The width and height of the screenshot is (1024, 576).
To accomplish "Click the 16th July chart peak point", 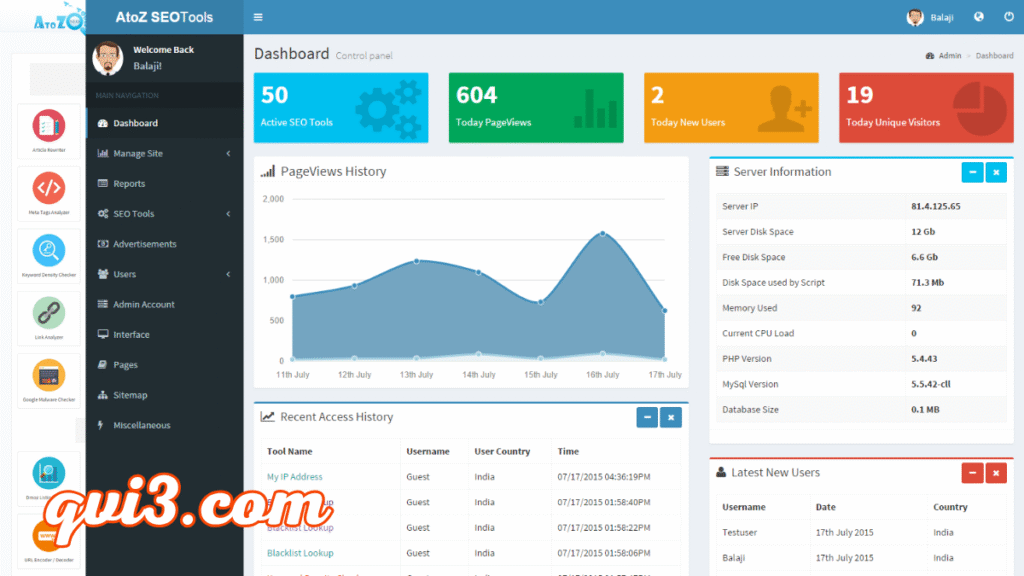I will point(603,233).
